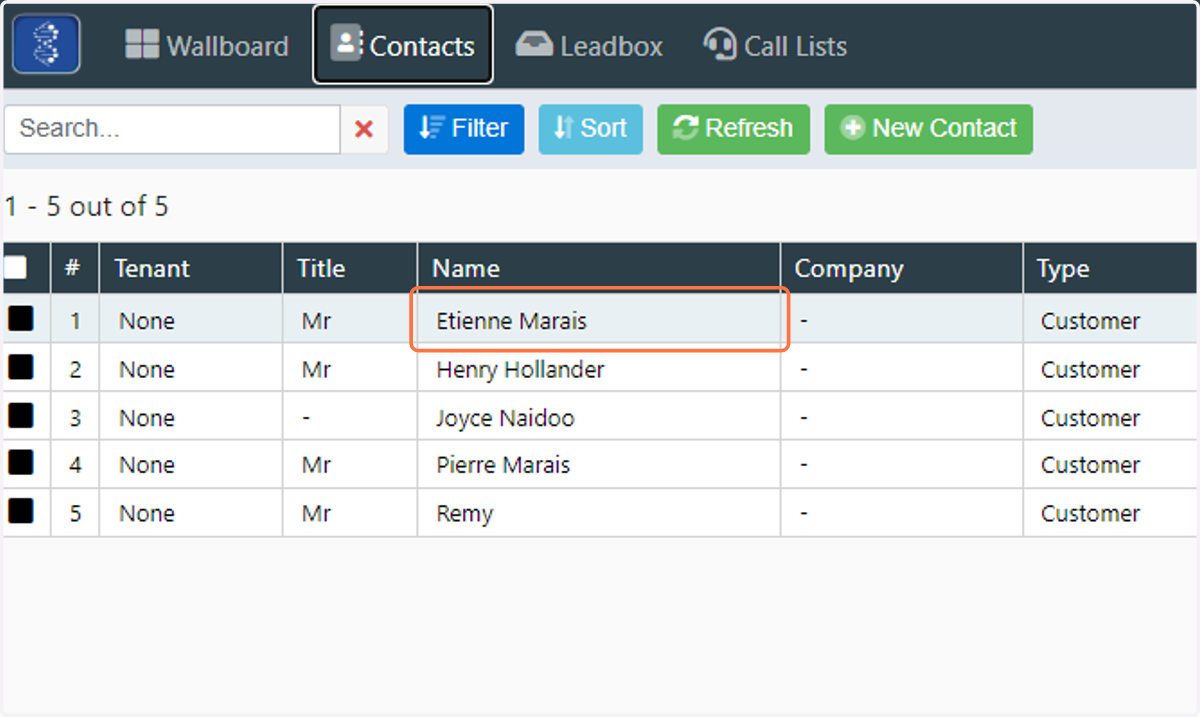
Task: Tick the checkbox for Joyce Naidoo row
Action: pyautogui.click(x=21, y=415)
